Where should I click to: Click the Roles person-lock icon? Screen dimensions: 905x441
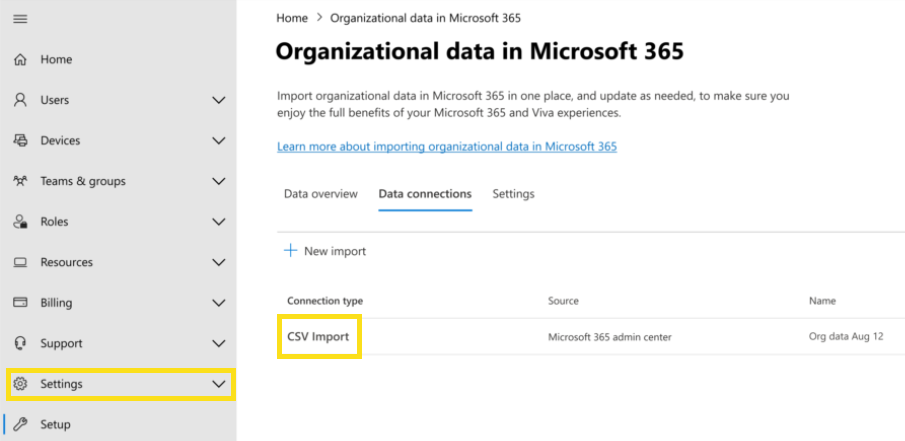click(x=20, y=222)
